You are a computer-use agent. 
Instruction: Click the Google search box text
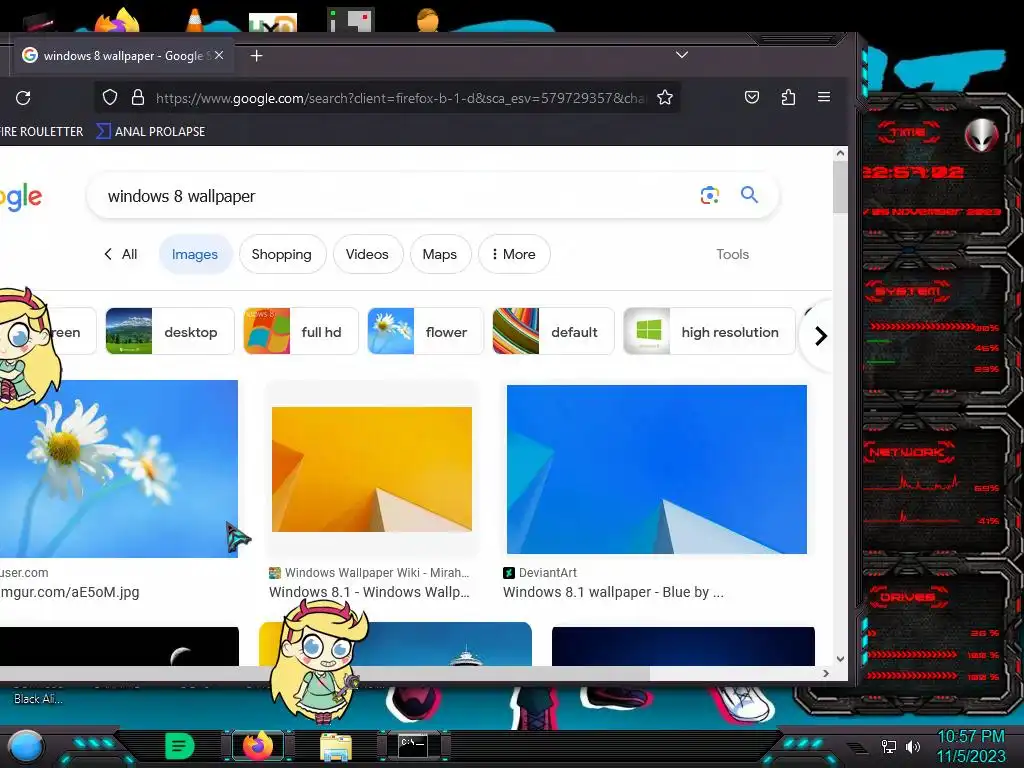[182, 196]
